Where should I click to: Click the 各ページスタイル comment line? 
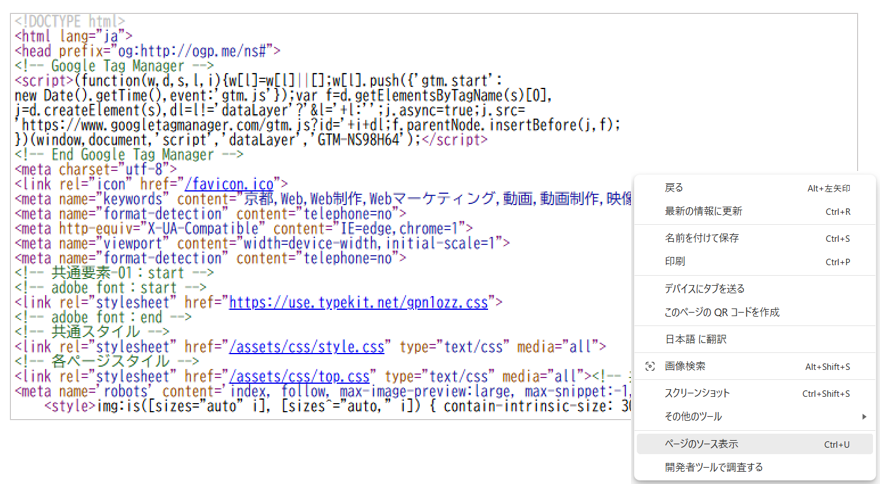pos(107,361)
